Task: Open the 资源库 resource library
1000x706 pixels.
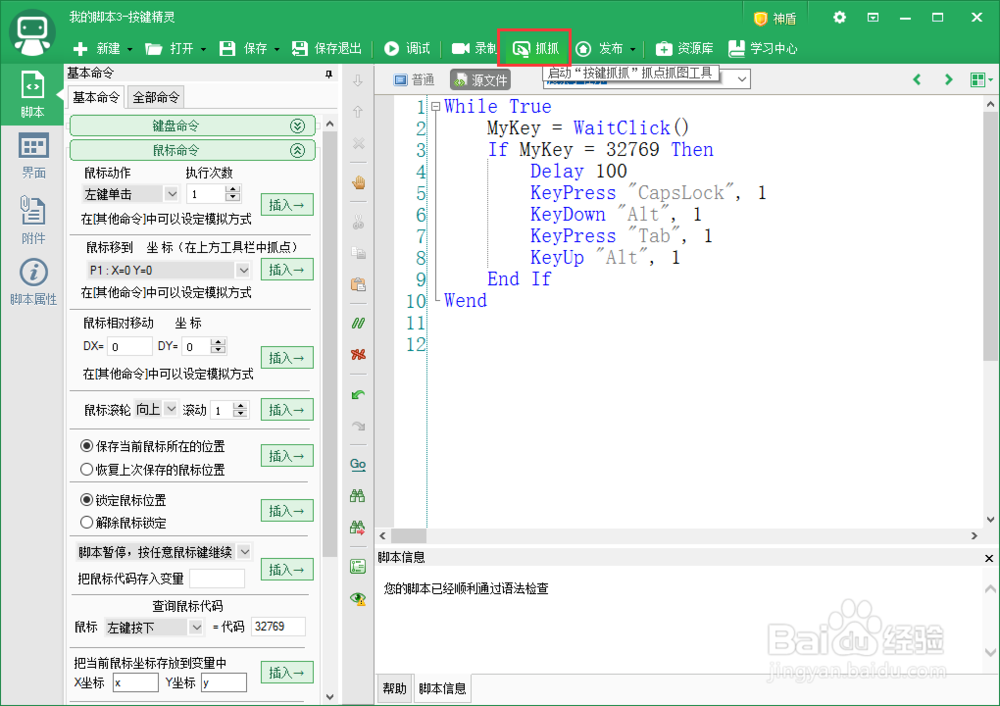Action: [684, 48]
